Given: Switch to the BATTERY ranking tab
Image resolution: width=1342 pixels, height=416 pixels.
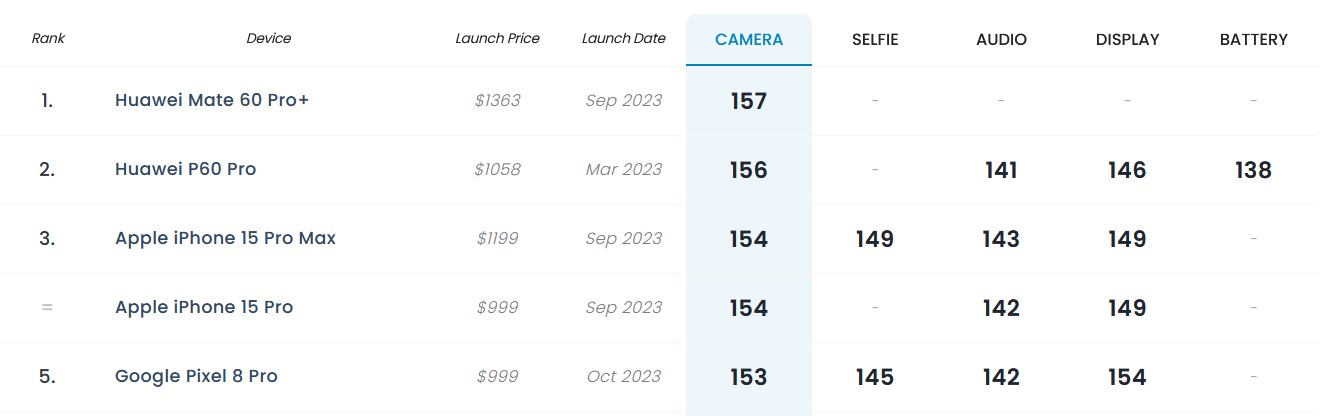Looking at the screenshot, I should [x=1253, y=40].
